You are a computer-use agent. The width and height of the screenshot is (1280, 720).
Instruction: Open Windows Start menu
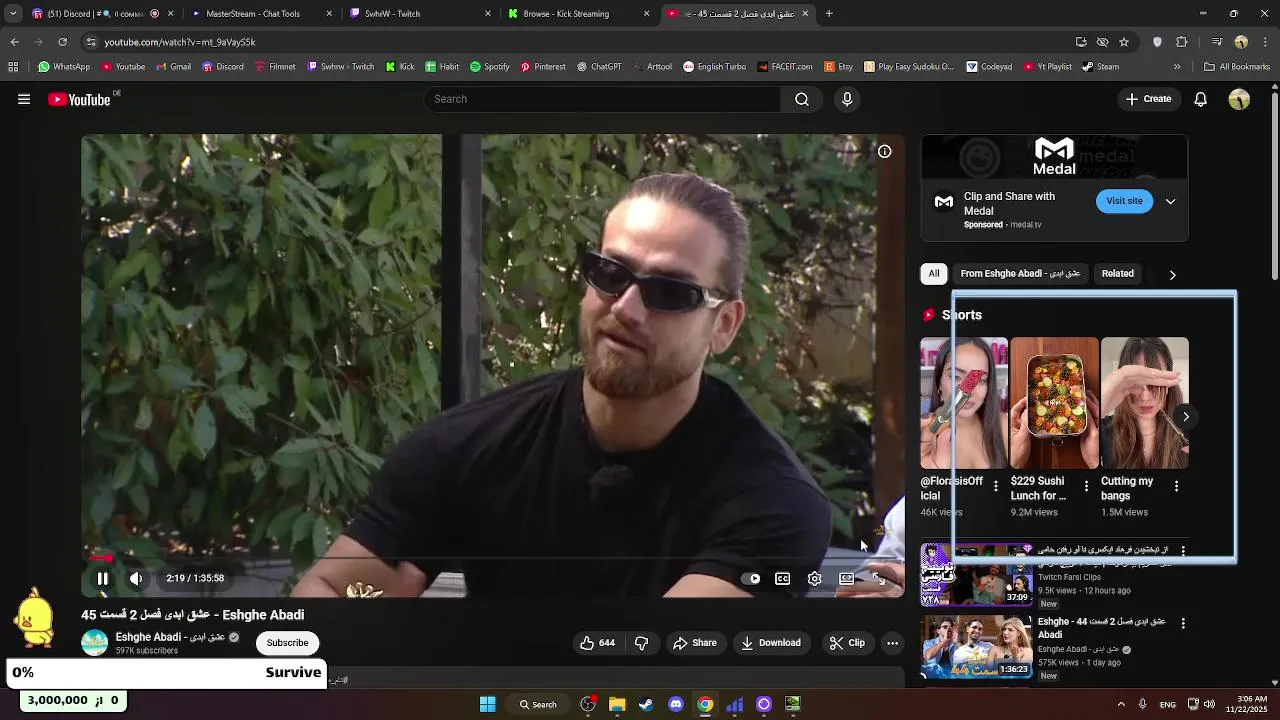coord(488,704)
